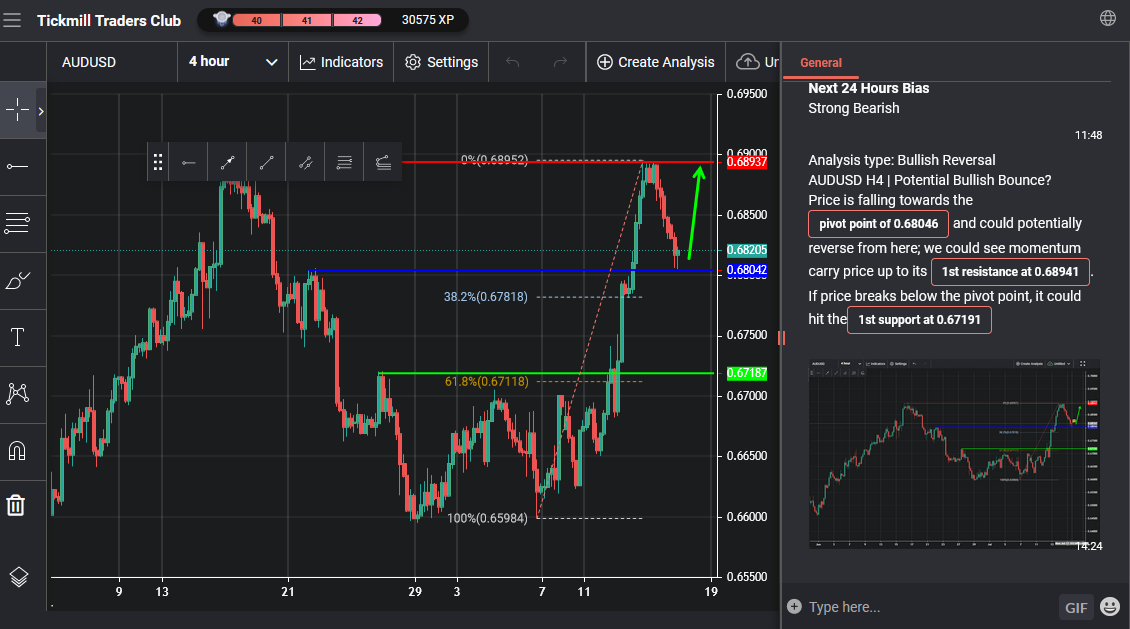Click the Strong Bearish bias text

coord(853,108)
